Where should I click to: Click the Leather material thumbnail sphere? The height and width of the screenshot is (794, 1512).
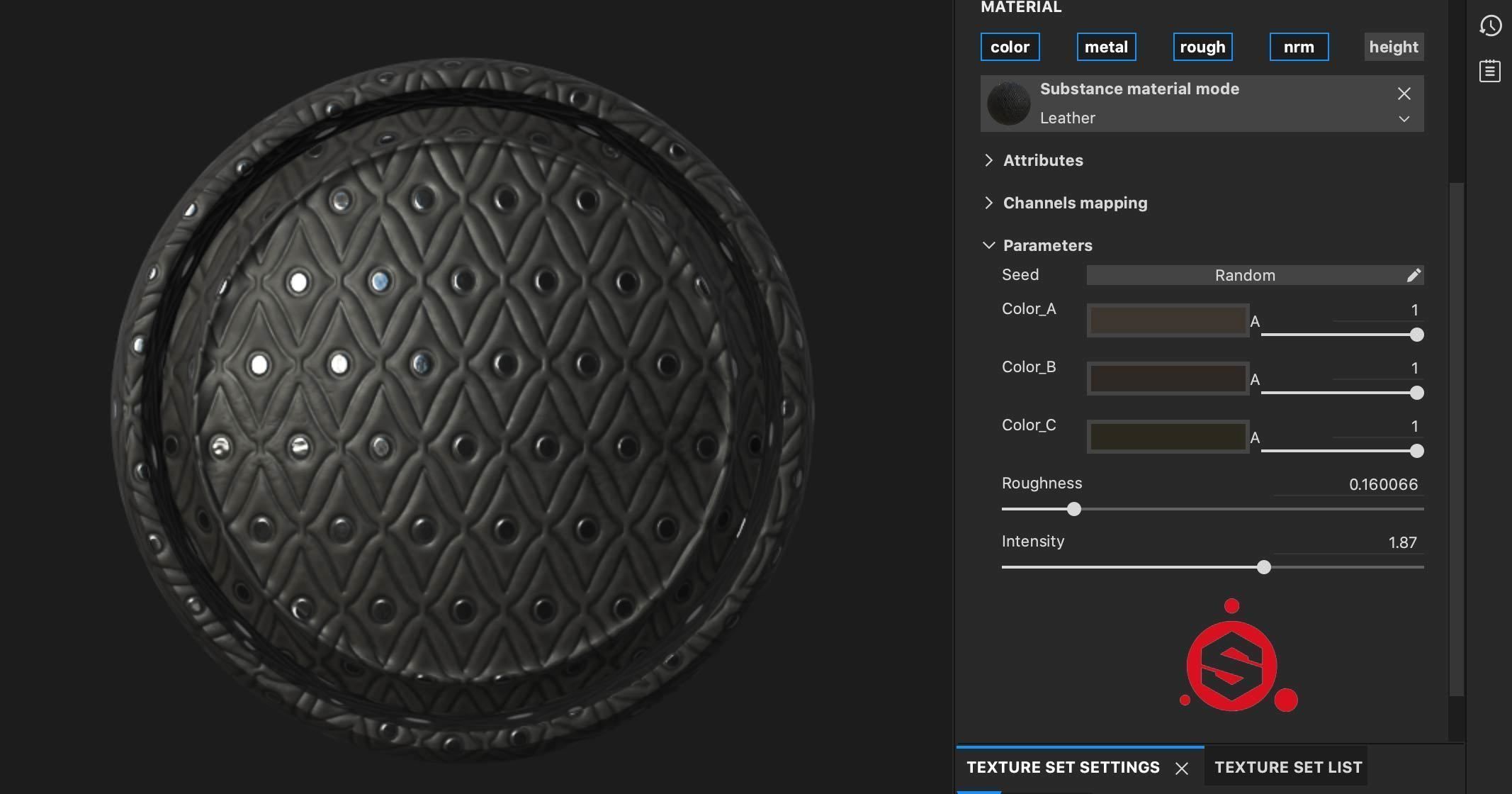tap(1008, 104)
